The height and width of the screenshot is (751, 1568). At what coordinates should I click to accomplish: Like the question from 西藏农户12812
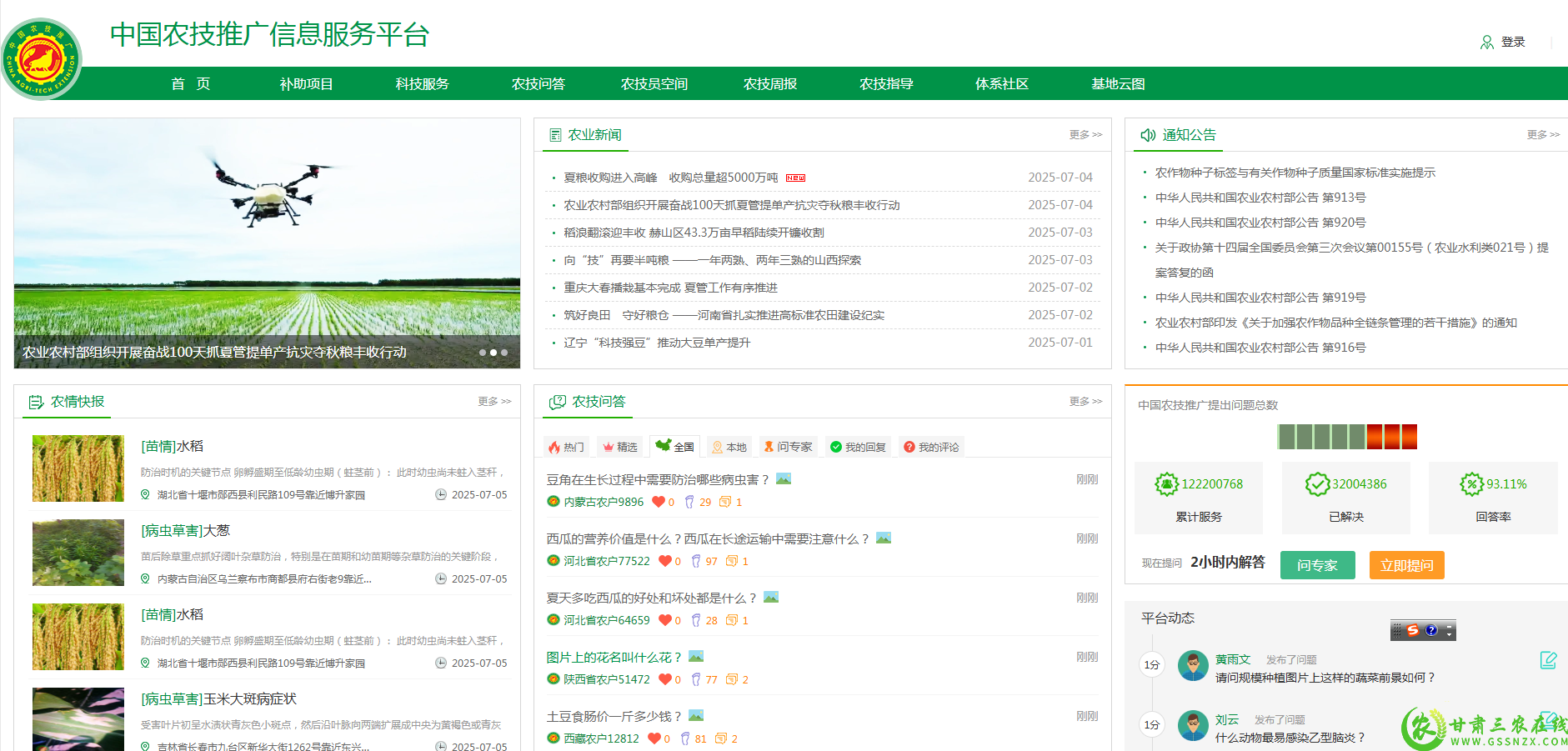[654, 738]
